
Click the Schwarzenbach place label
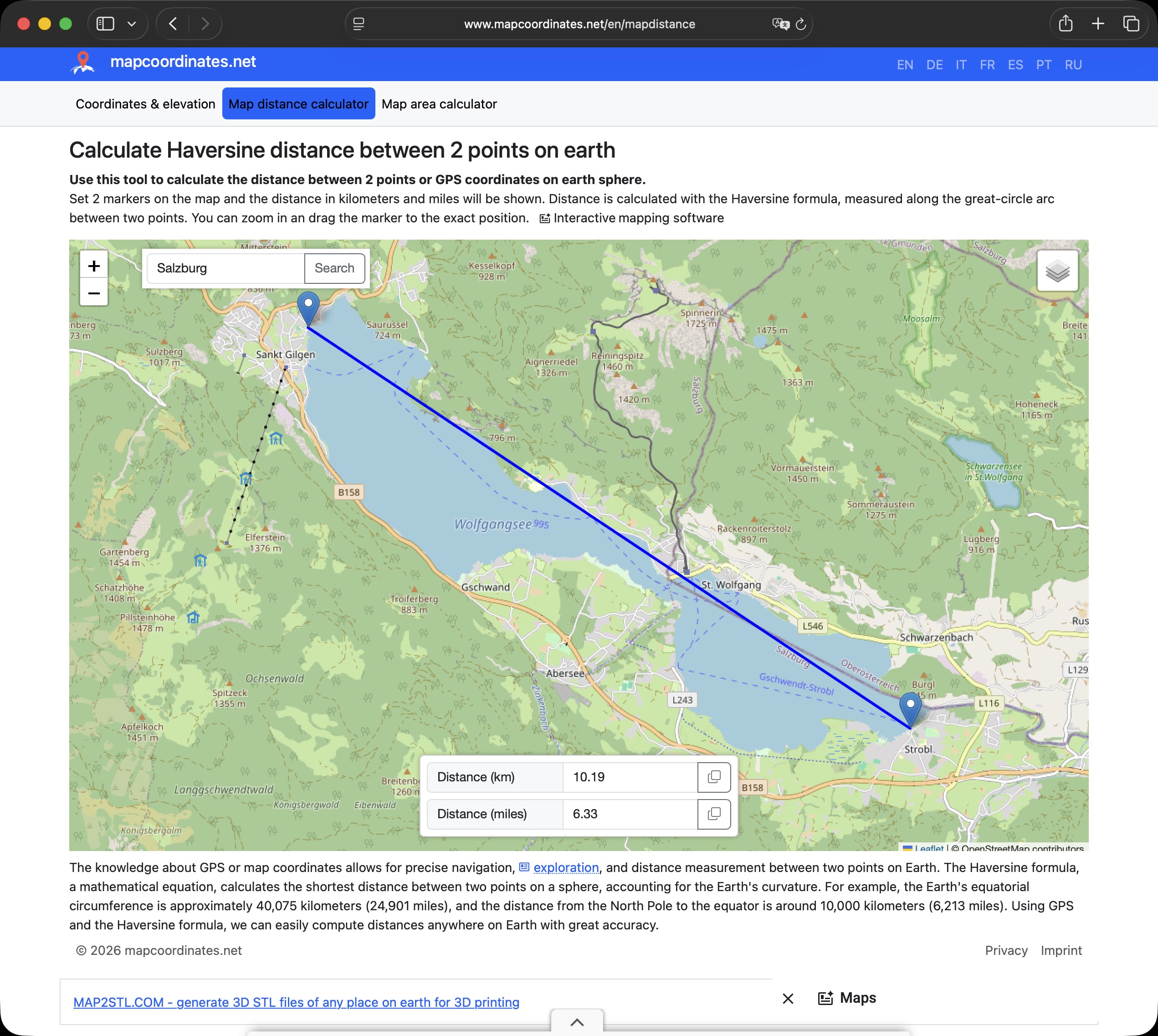936,637
